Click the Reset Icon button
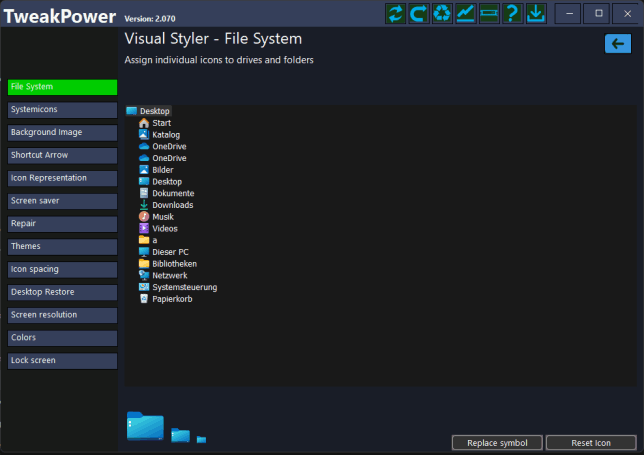 pyautogui.click(x=591, y=443)
